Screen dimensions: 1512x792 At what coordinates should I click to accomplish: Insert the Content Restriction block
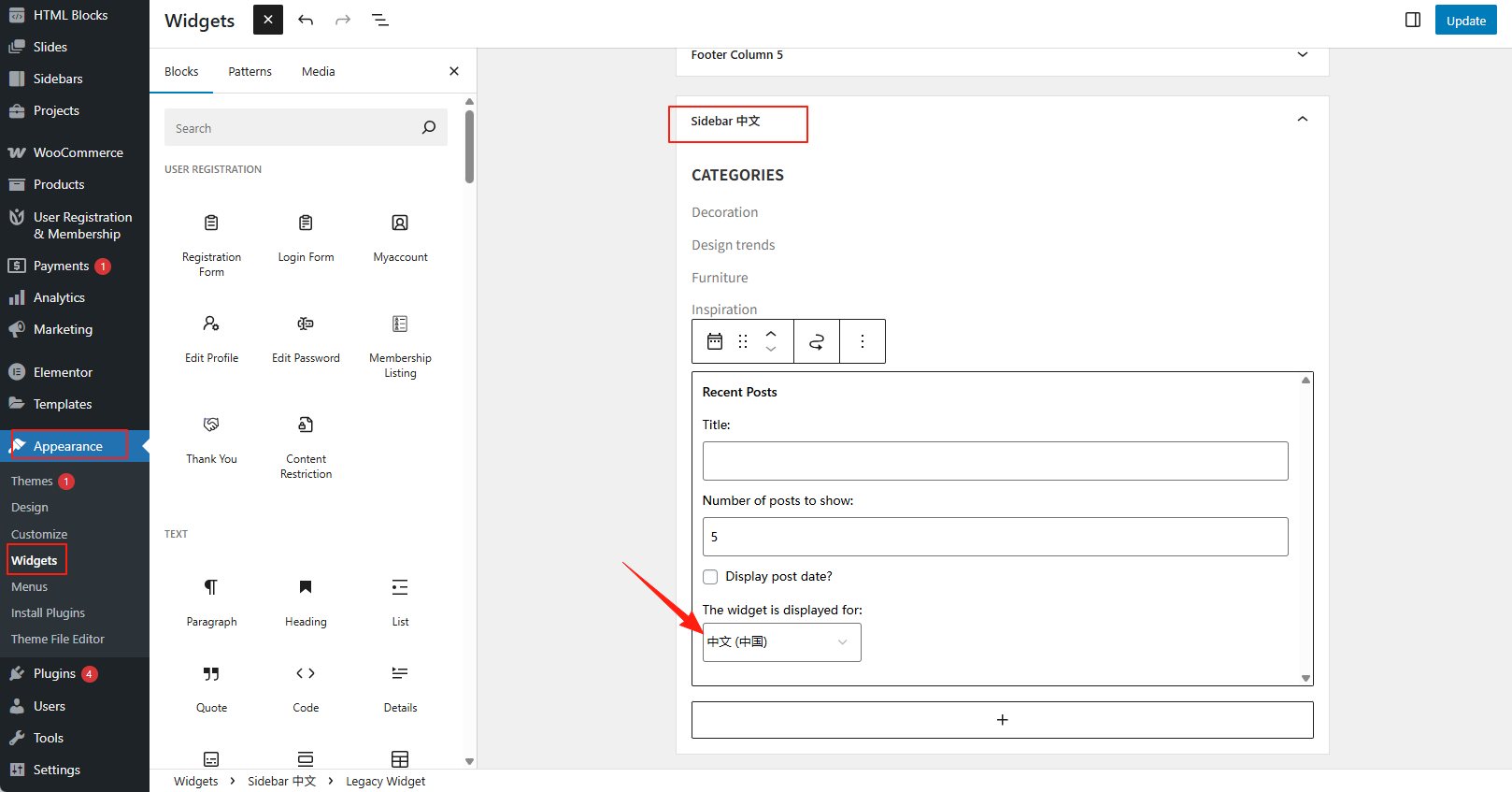click(306, 446)
